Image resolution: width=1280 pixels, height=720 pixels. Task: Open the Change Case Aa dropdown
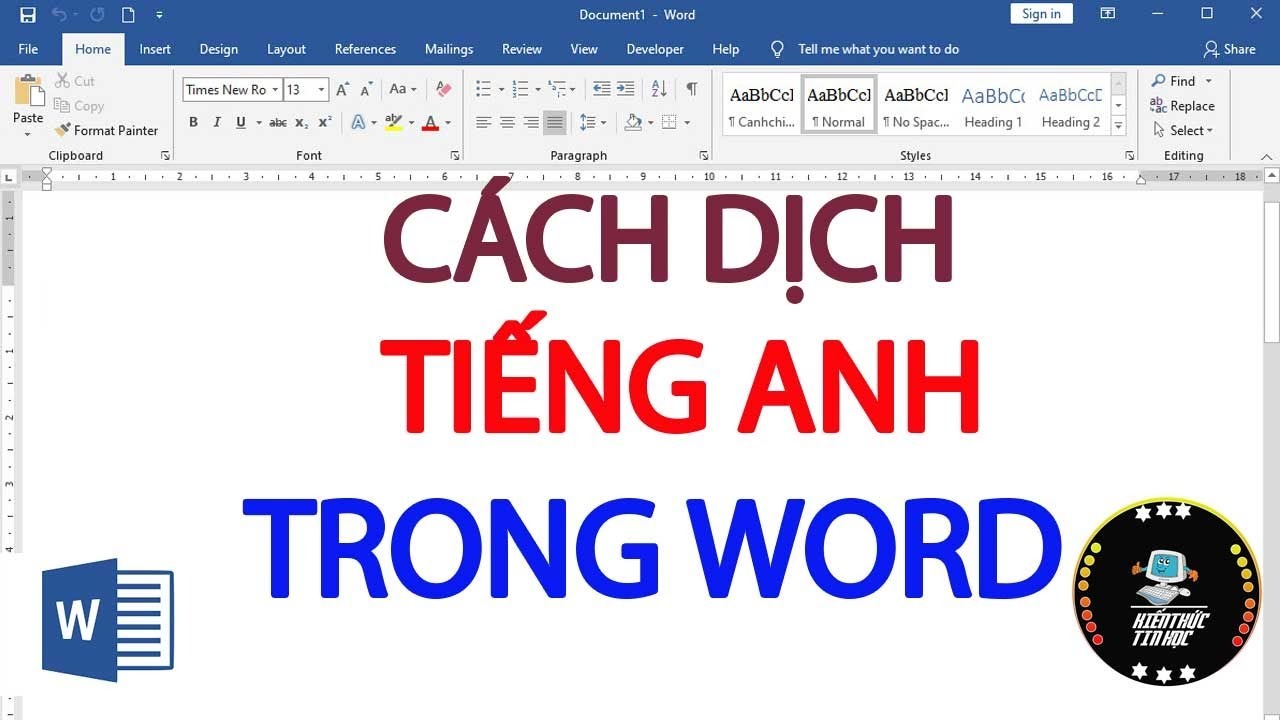(403, 89)
